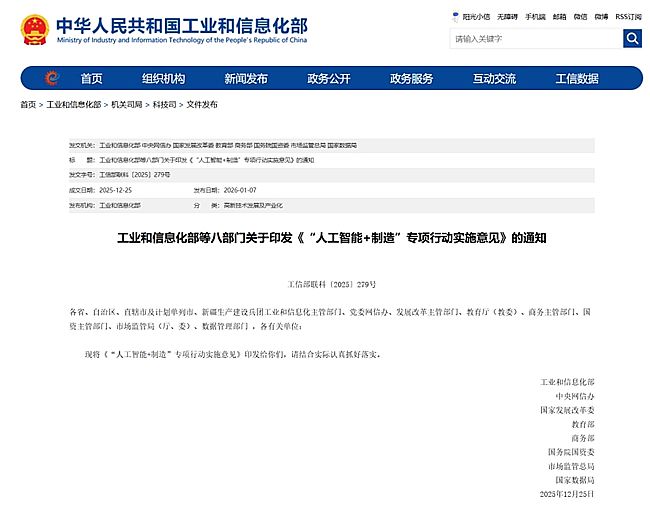Click the magnifier search icon
The height and width of the screenshot is (507, 650).
pyautogui.click(x=632, y=39)
